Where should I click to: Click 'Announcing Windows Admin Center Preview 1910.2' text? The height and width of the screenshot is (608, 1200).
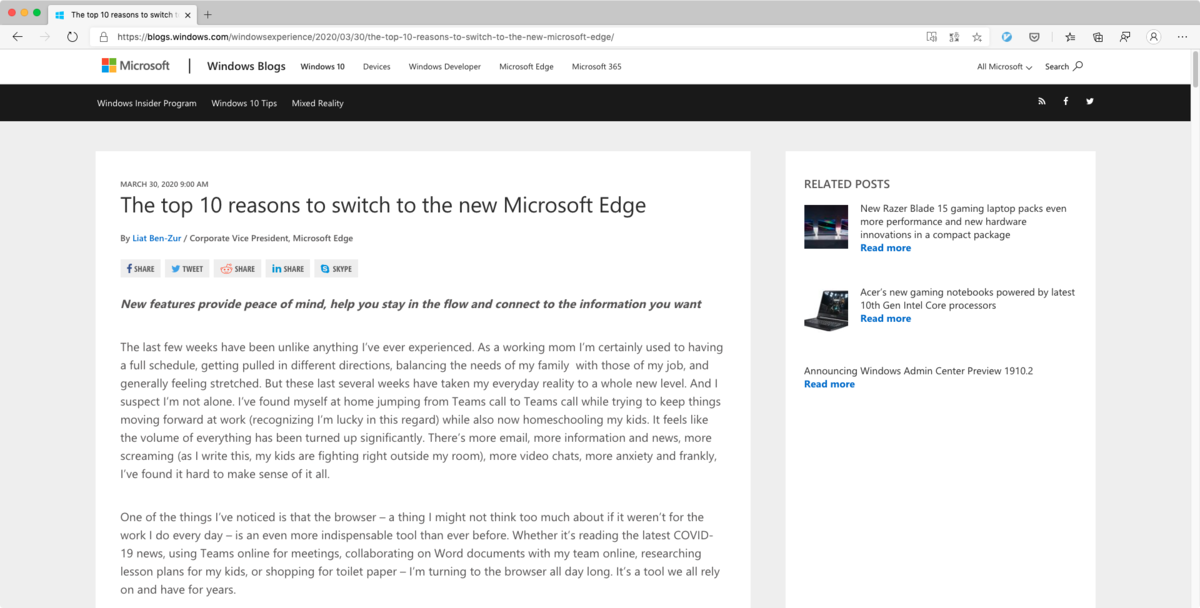coord(918,371)
